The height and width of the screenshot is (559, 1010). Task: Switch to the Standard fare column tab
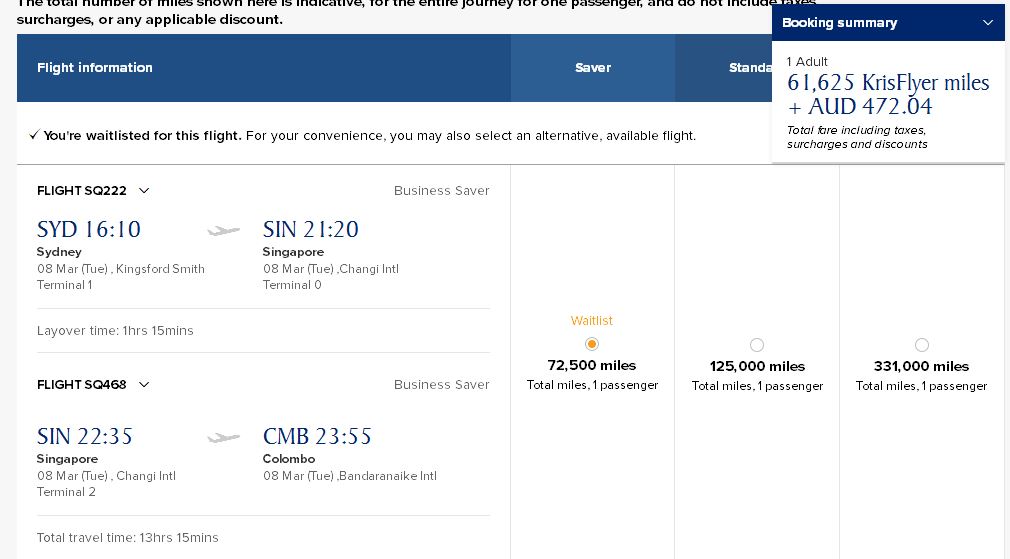pyautogui.click(x=724, y=68)
